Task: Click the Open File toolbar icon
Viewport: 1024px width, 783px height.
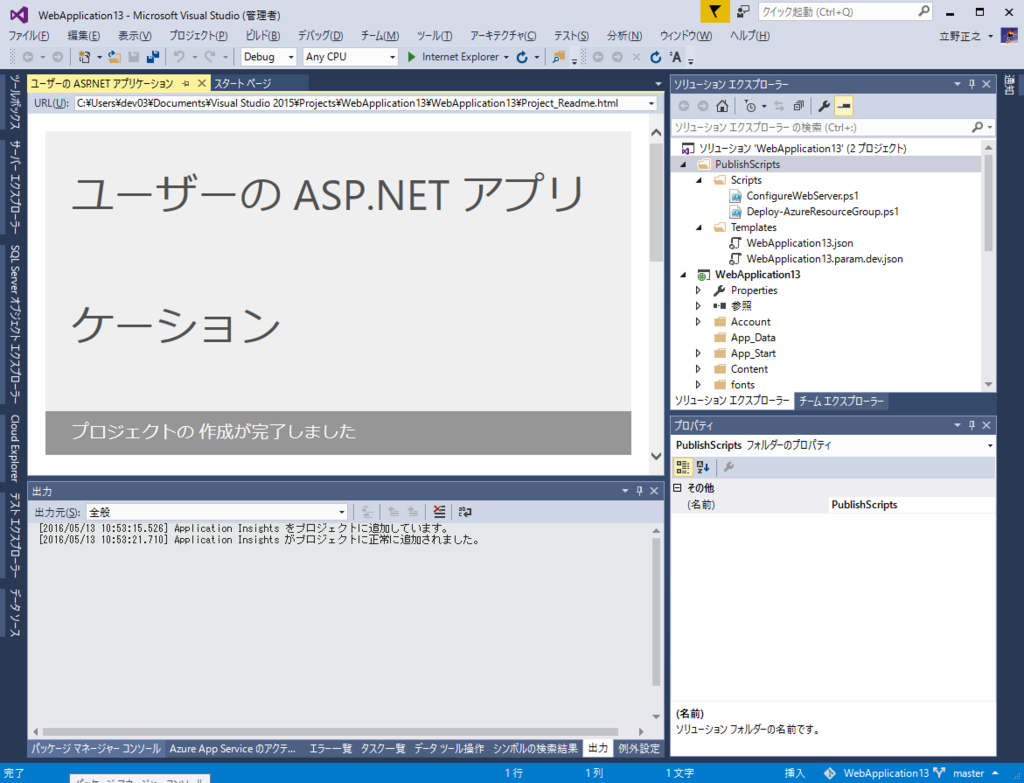Action: [x=114, y=57]
